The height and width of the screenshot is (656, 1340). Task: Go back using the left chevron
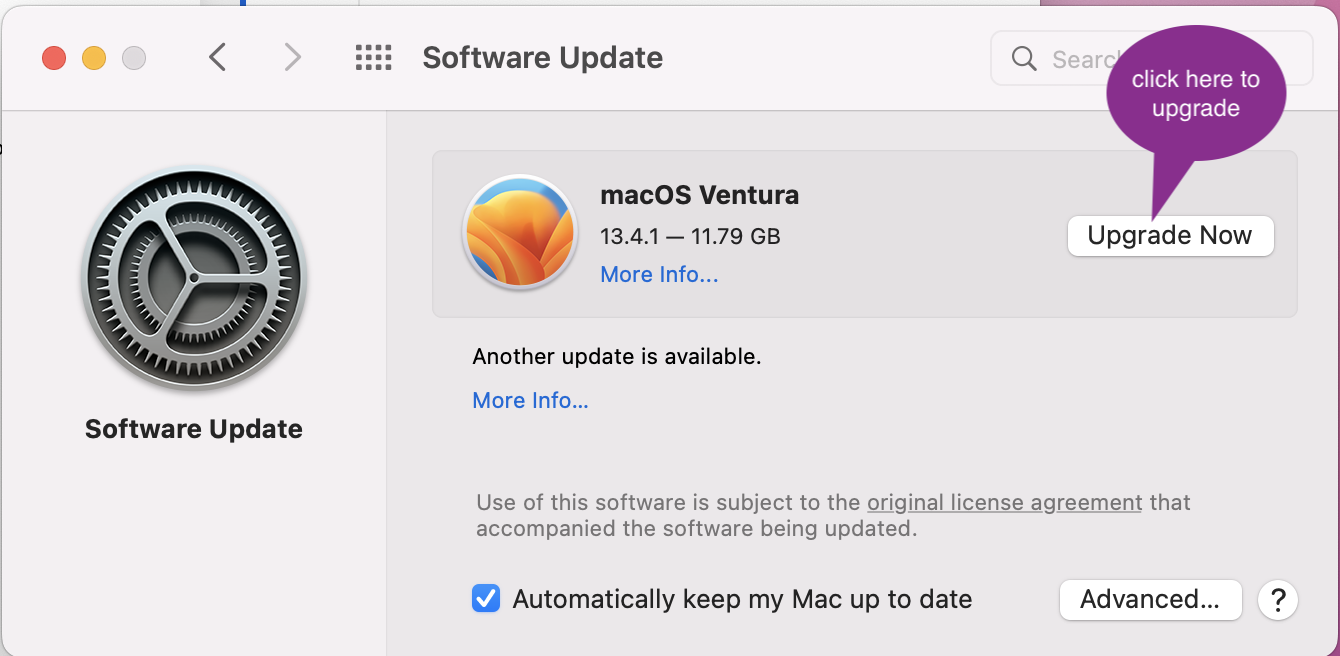[218, 58]
